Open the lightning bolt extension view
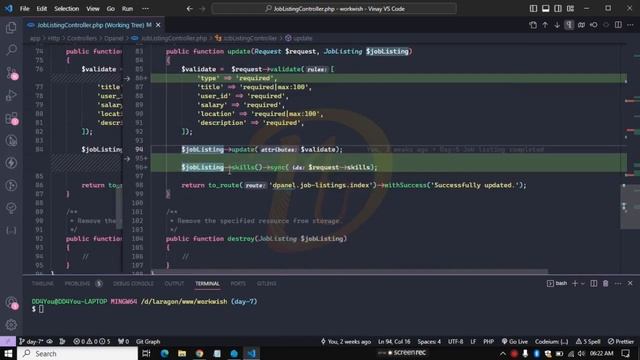 (x=11, y=163)
